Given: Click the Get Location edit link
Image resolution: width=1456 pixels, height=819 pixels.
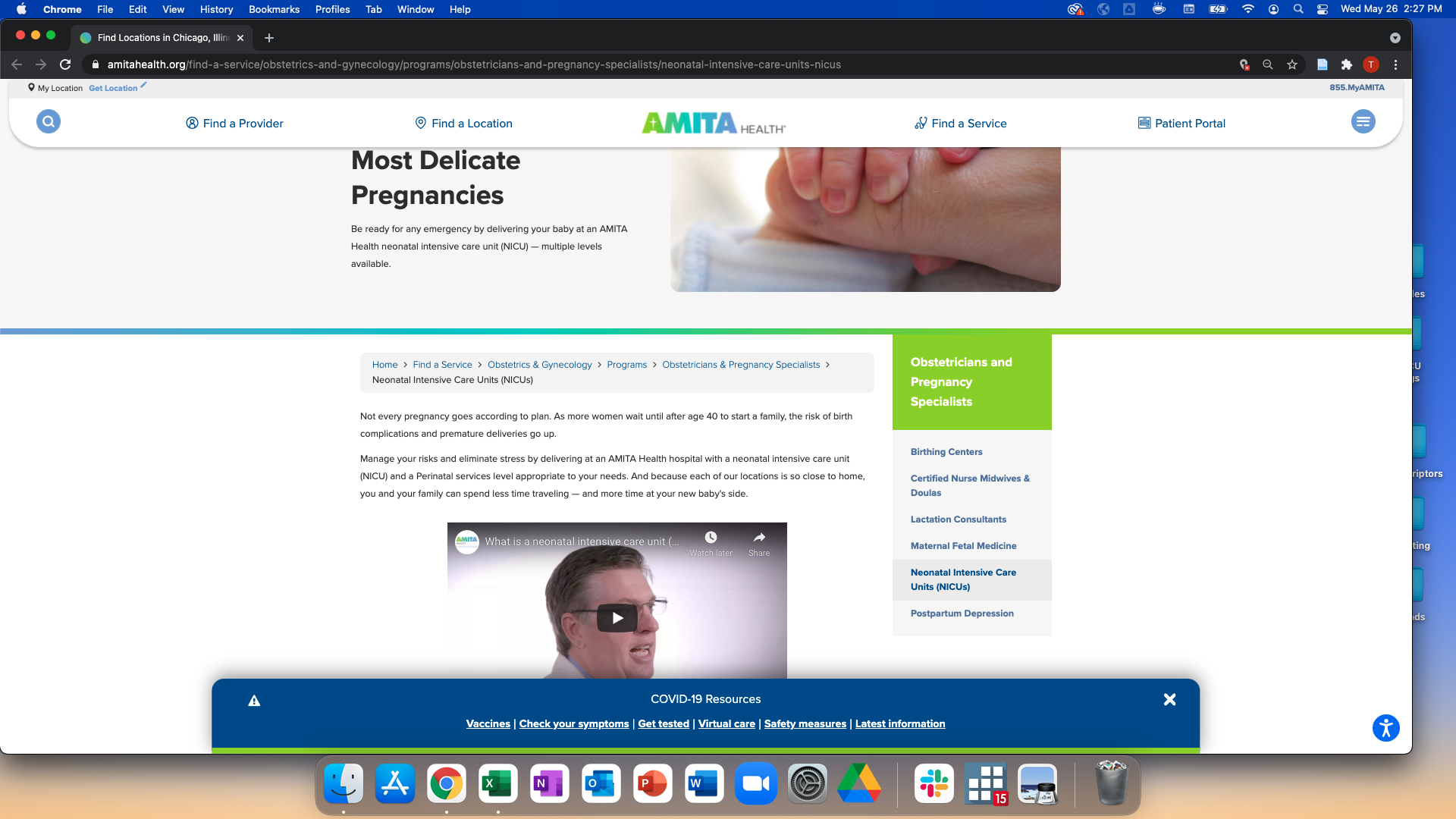Looking at the screenshot, I should [x=114, y=88].
